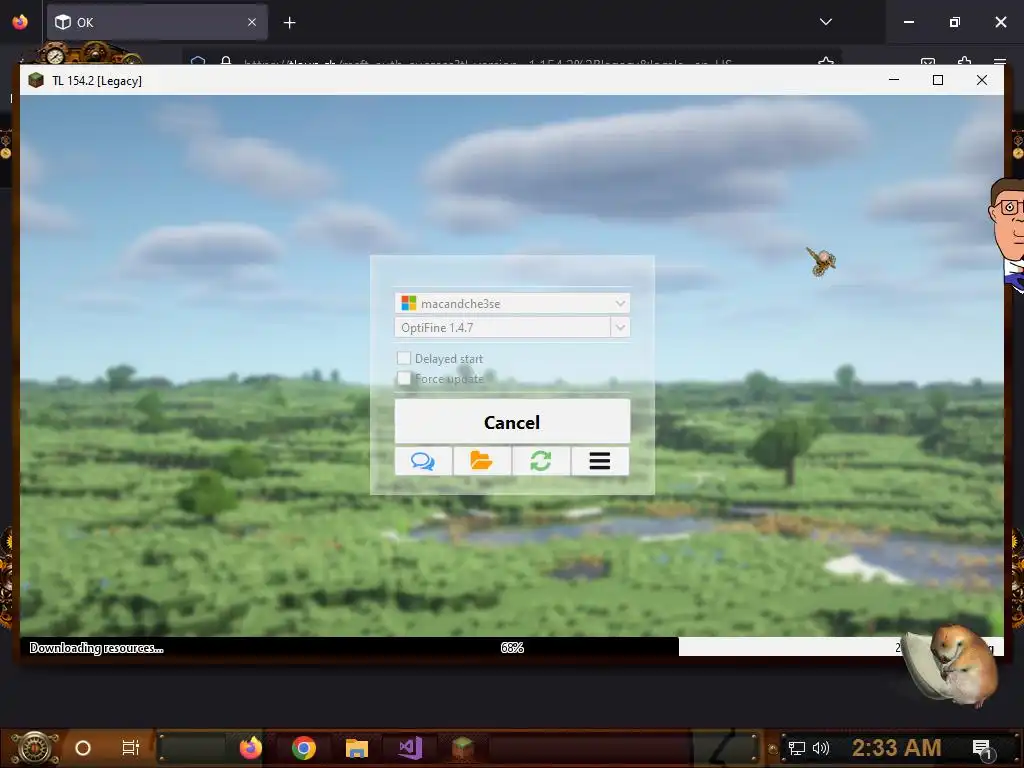This screenshot has width=1024, height=768.
Task: Open Task View on taskbar
Action: [131, 748]
